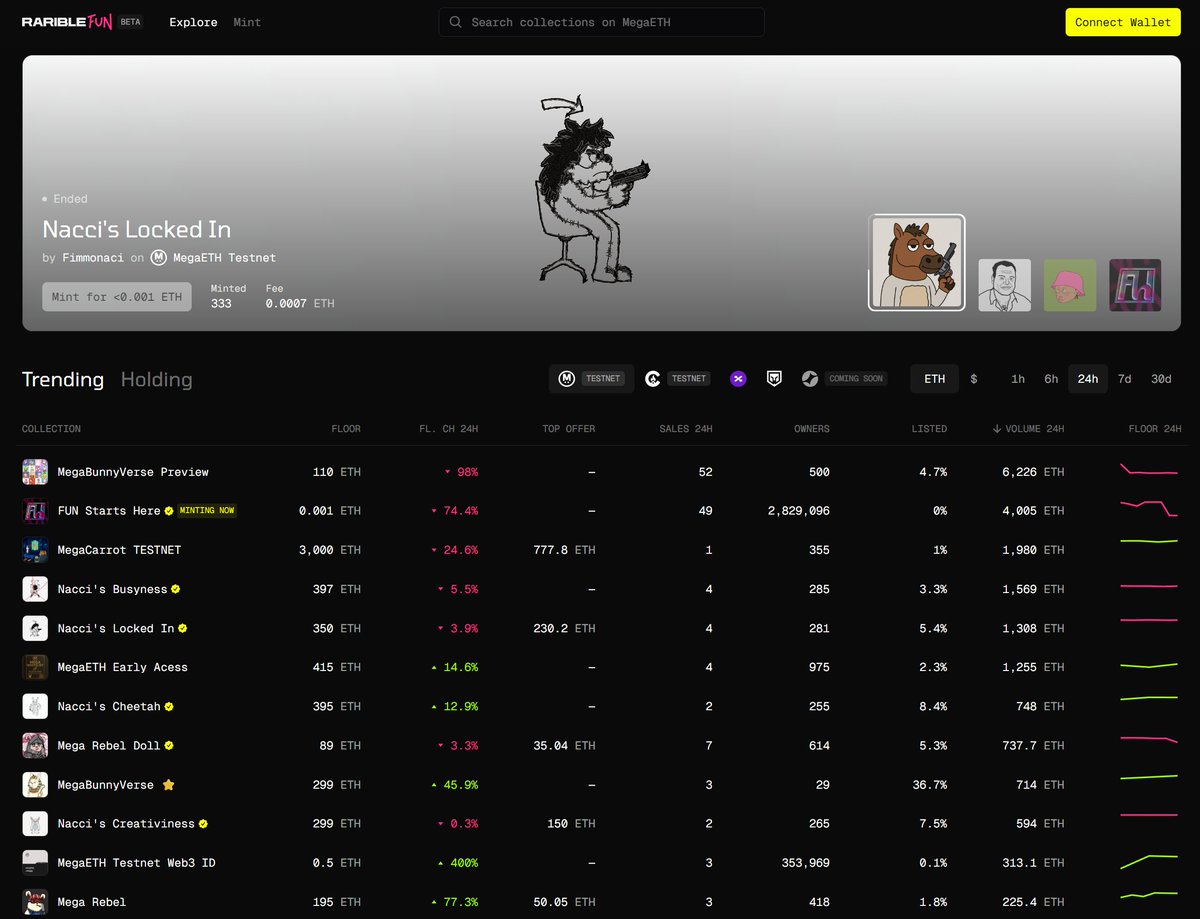Open MegaBunnyVerse Preview collection avatar
The width and height of the screenshot is (1200, 919).
point(35,472)
